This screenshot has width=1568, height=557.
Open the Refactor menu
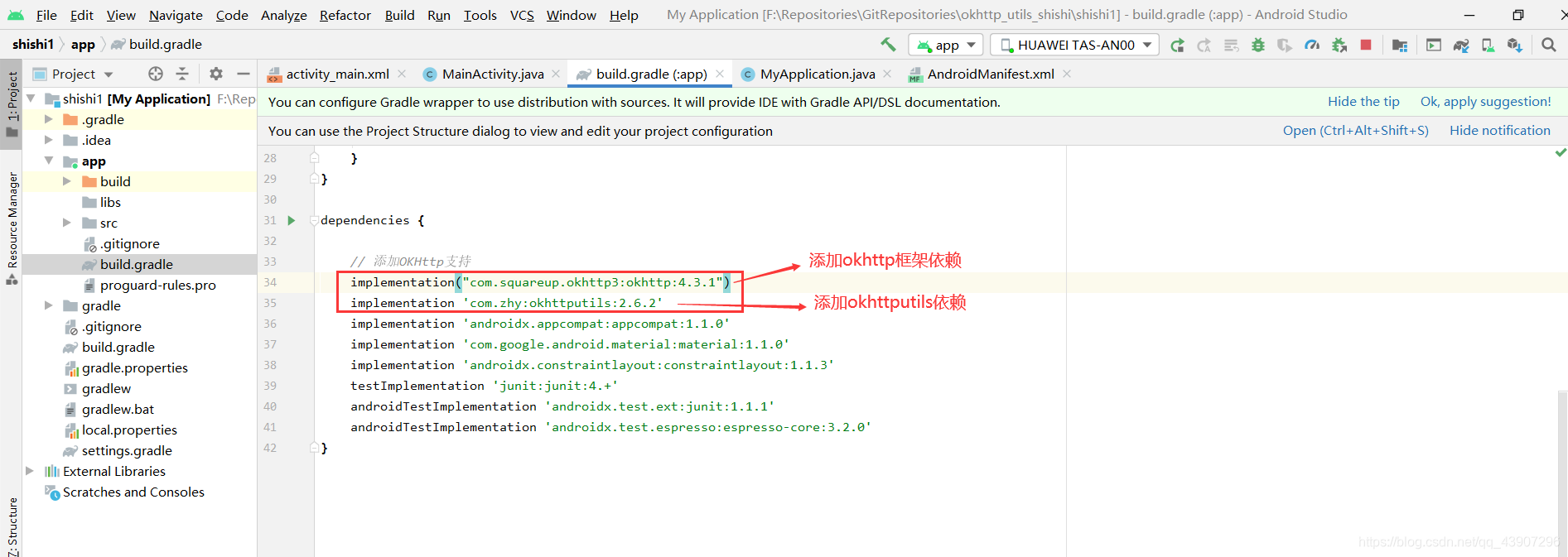coord(345,15)
